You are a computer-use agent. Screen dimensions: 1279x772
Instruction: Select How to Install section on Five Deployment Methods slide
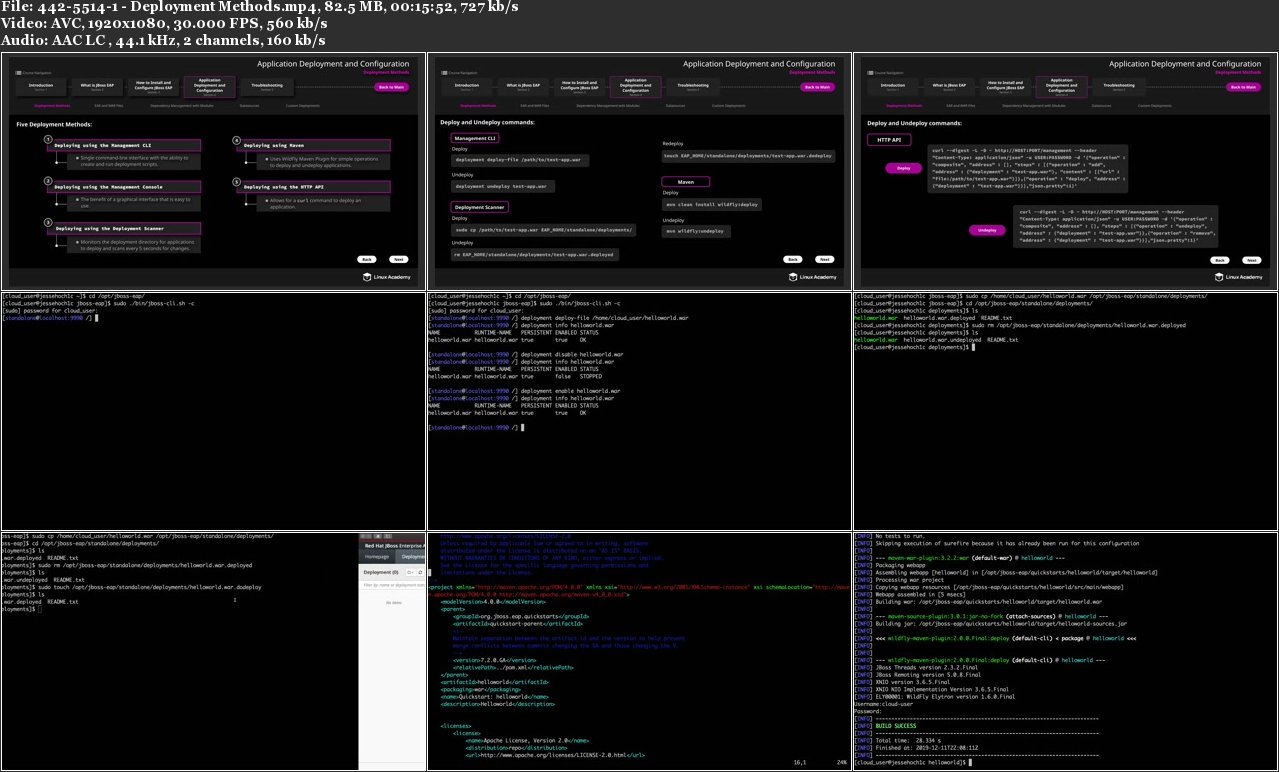tap(153, 87)
